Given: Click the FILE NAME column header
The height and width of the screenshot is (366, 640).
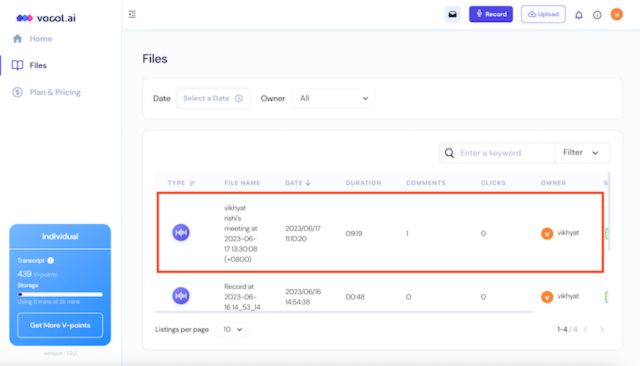Looking at the screenshot, I should click(x=242, y=183).
